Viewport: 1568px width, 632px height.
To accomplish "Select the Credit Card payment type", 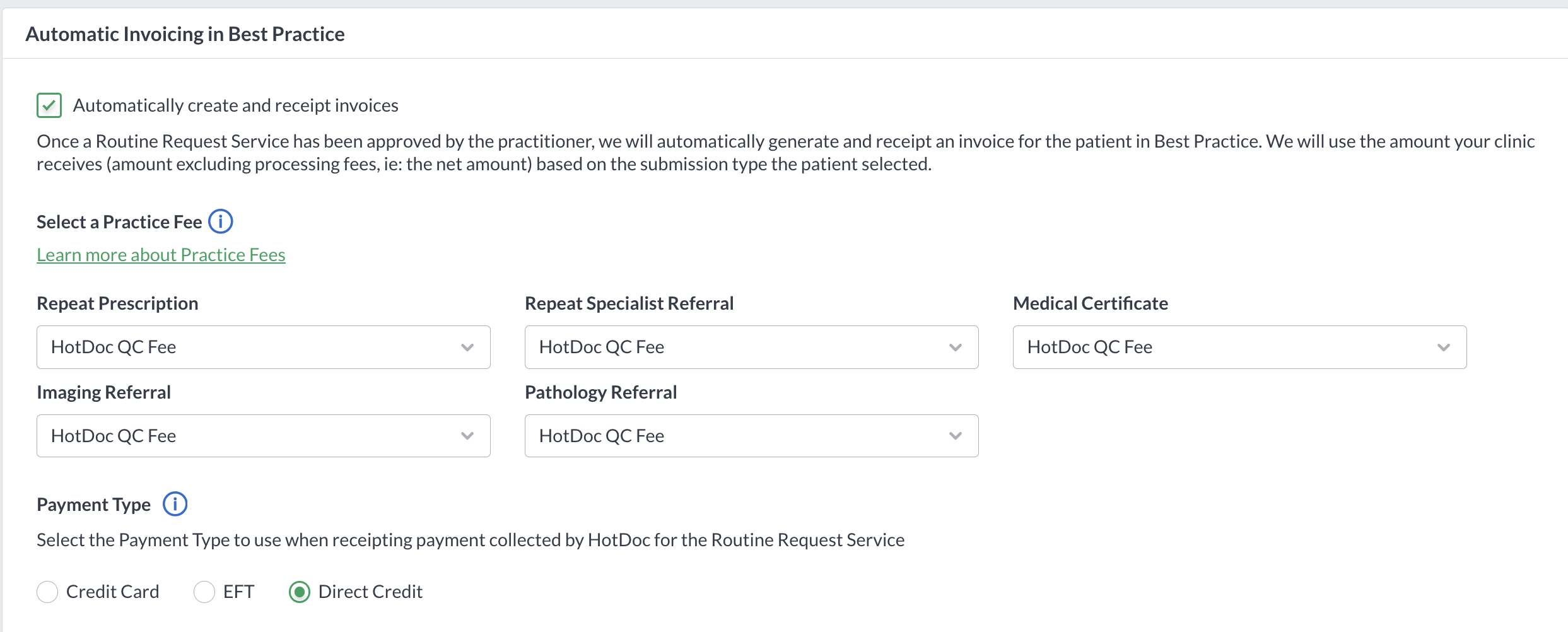I will pyautogui.click(x=47, y=592).
